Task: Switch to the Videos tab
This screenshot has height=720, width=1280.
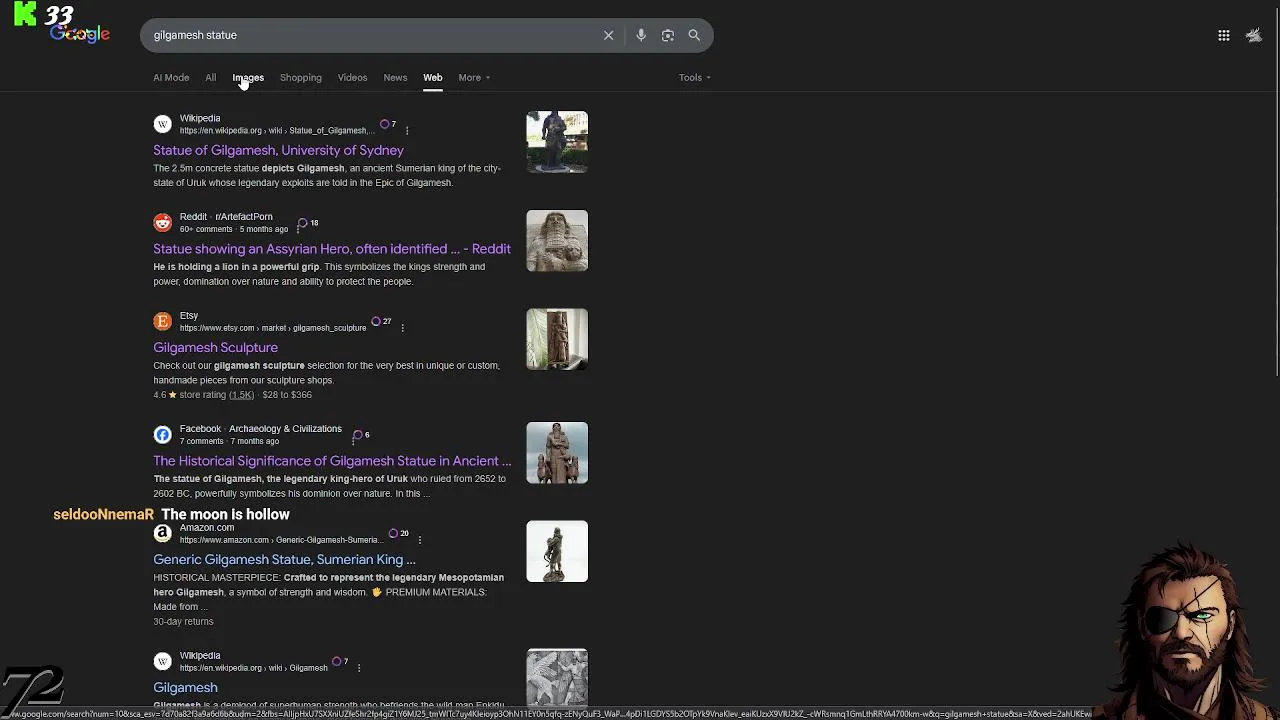Action: pyautogui.click(x=352, y=77)
